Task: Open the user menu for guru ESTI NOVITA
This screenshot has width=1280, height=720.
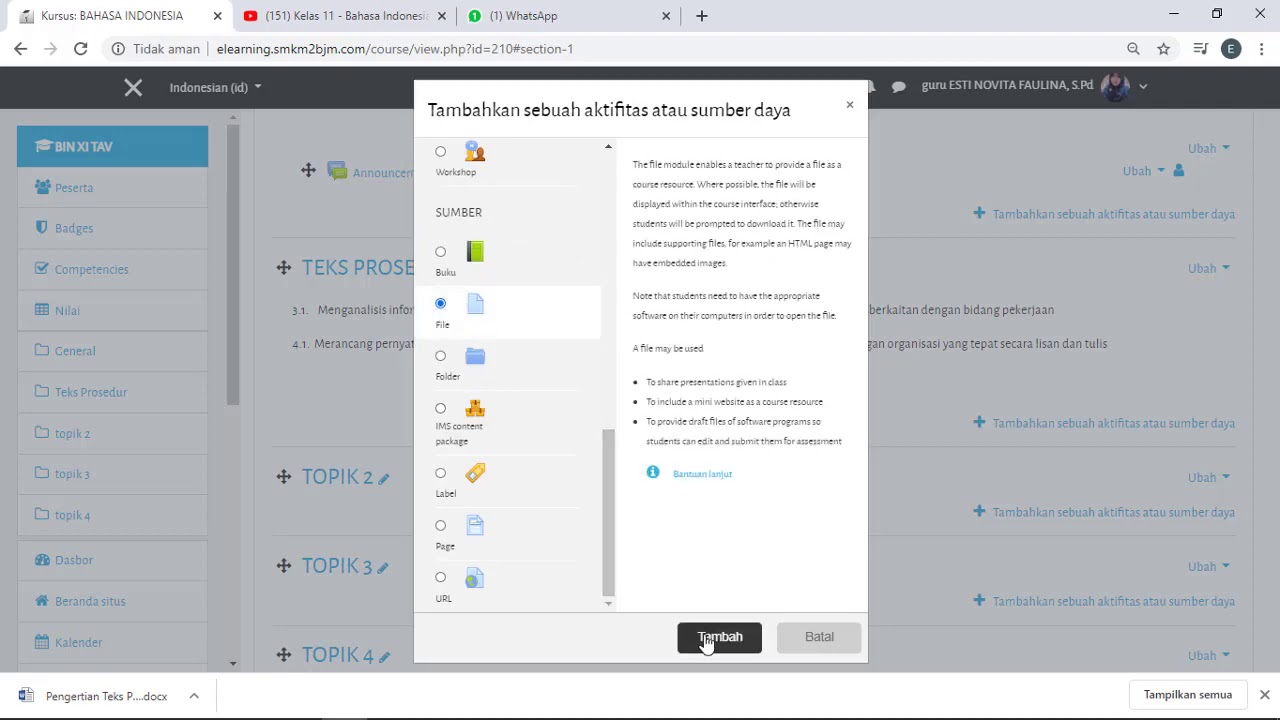Action: pos(1034,86)
